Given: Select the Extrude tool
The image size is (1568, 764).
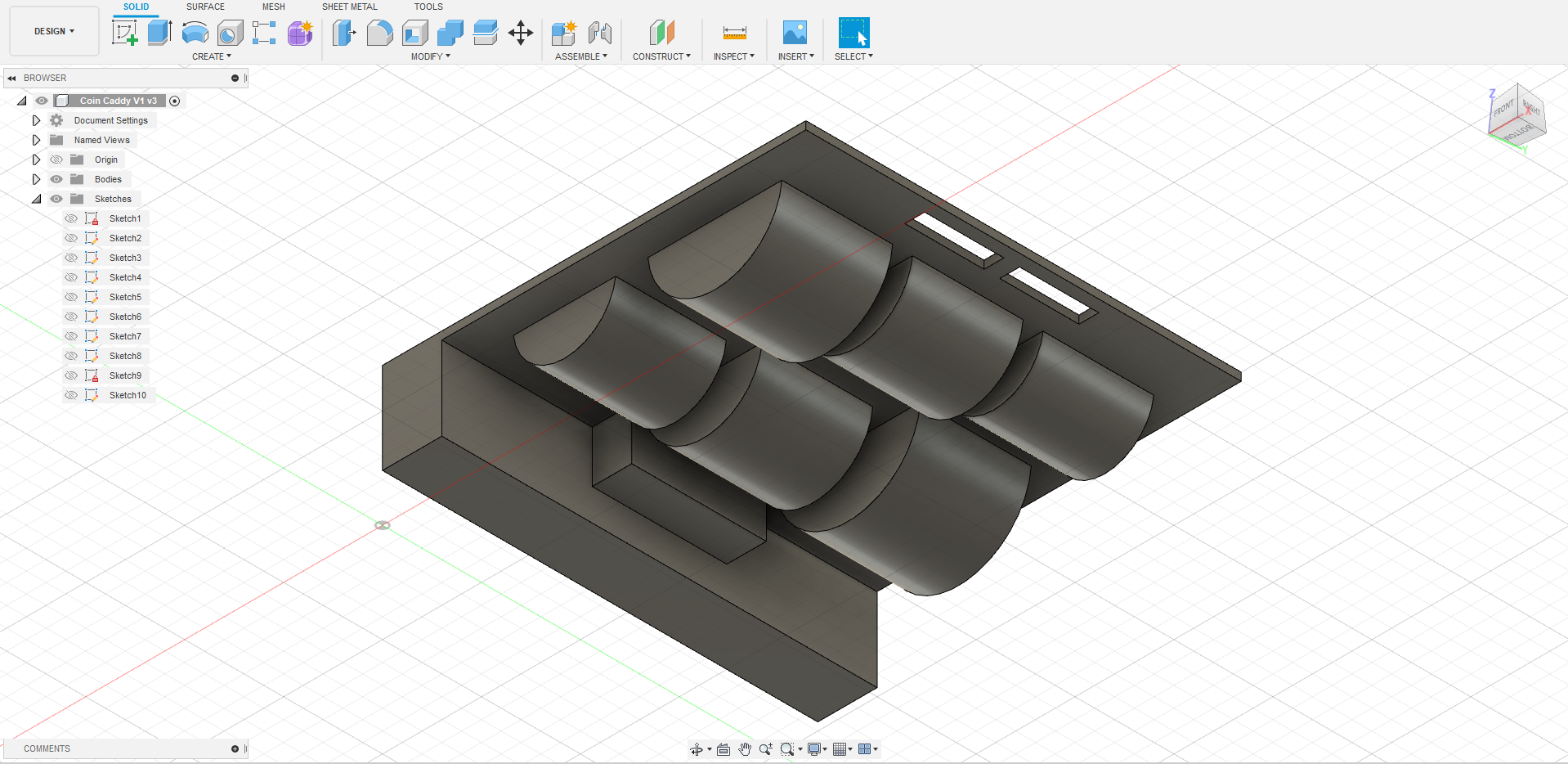Looking at the screenshot, I should tap(159, 33).
